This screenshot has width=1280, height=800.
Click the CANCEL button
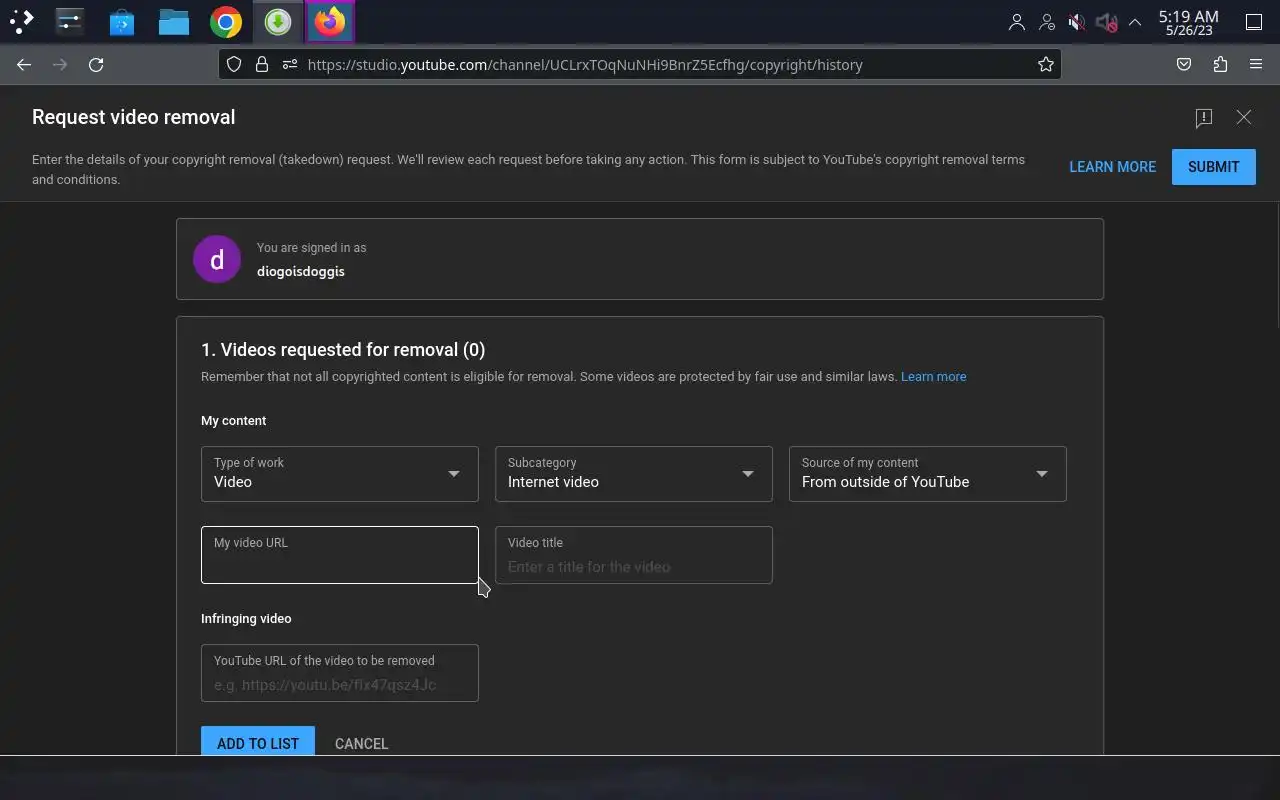[361, 743]
